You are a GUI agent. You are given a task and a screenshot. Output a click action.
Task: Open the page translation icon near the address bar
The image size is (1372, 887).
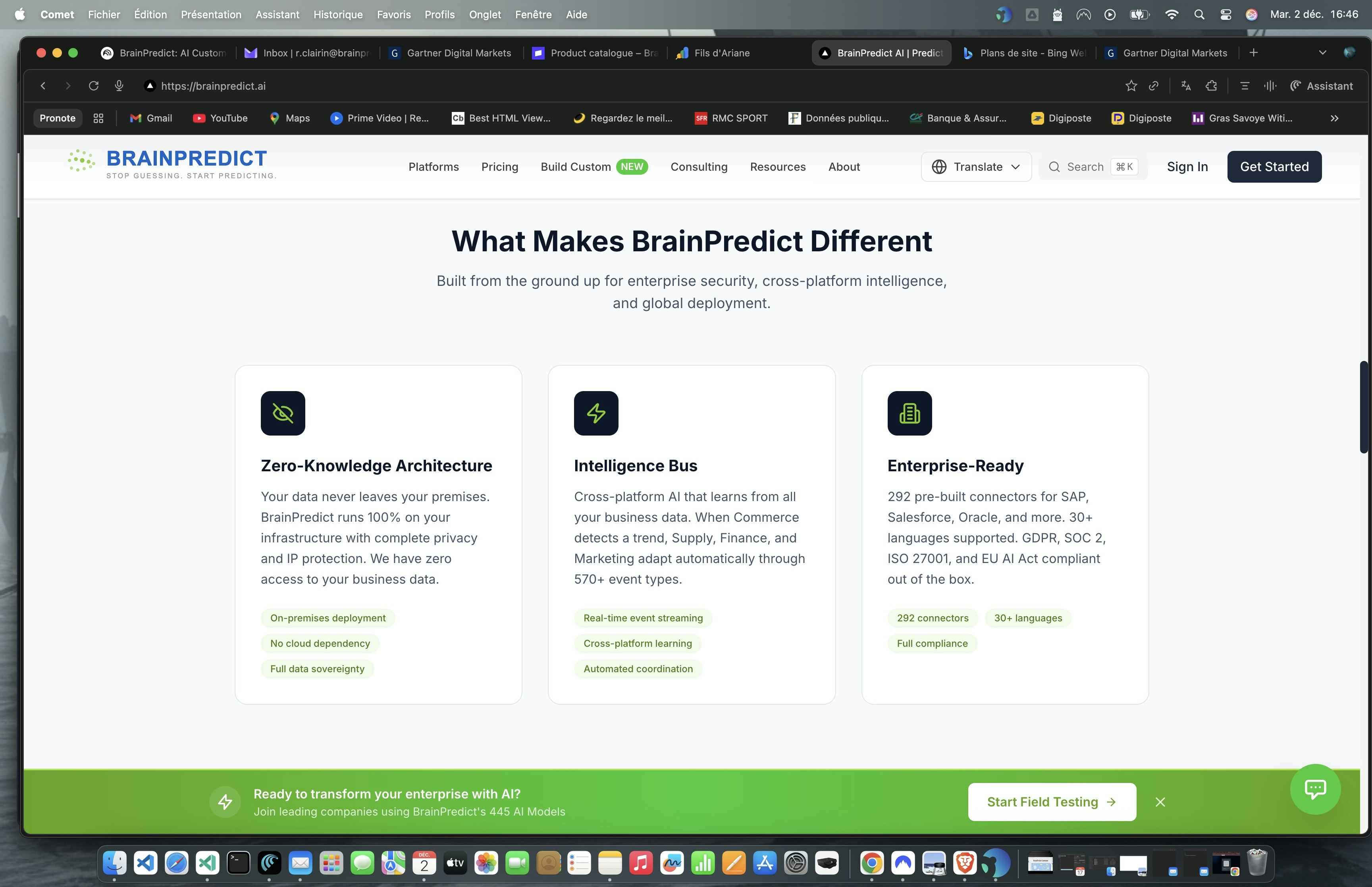pos(1185,85)
